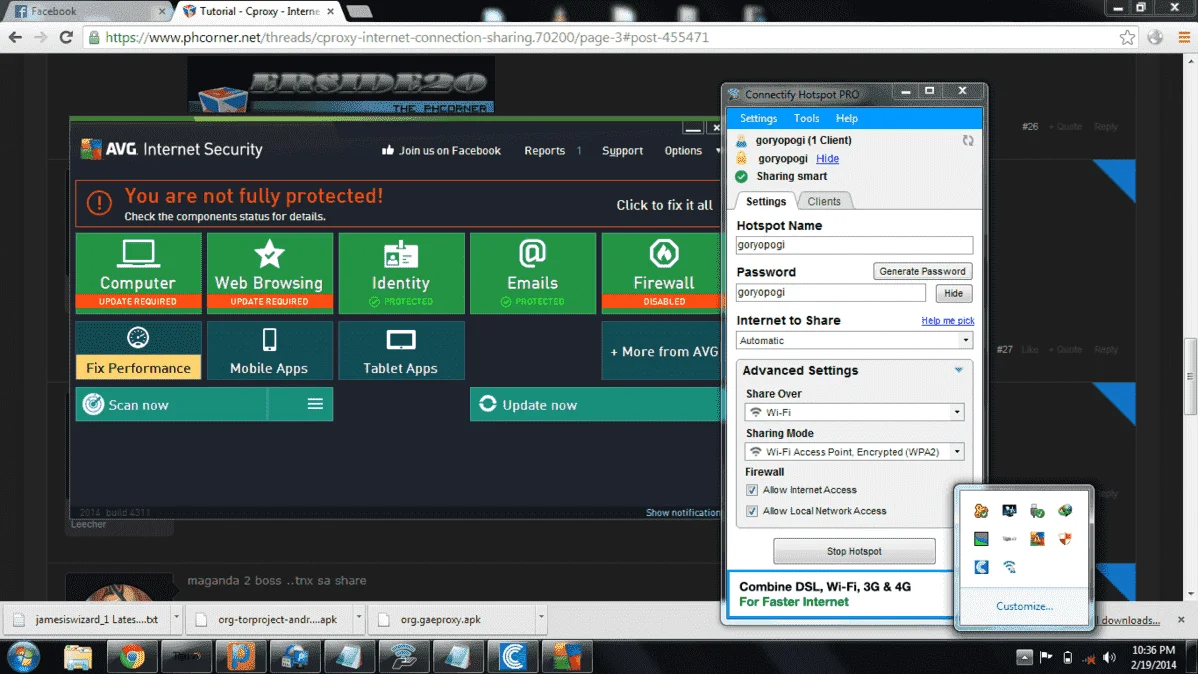This screenshot has width=1198, height=674.
Task: Click the Password input field
Action: click(831, 293)
